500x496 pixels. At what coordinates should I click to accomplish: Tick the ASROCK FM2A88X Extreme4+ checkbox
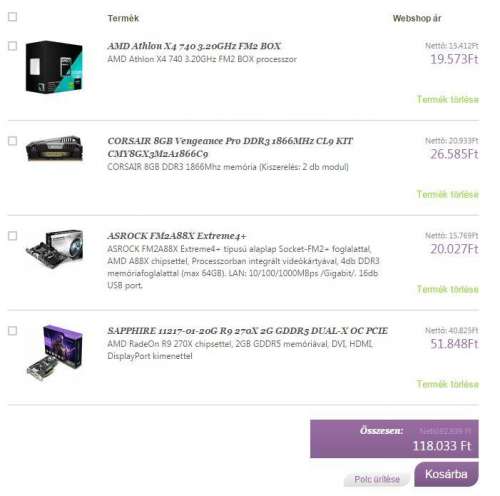12,236
